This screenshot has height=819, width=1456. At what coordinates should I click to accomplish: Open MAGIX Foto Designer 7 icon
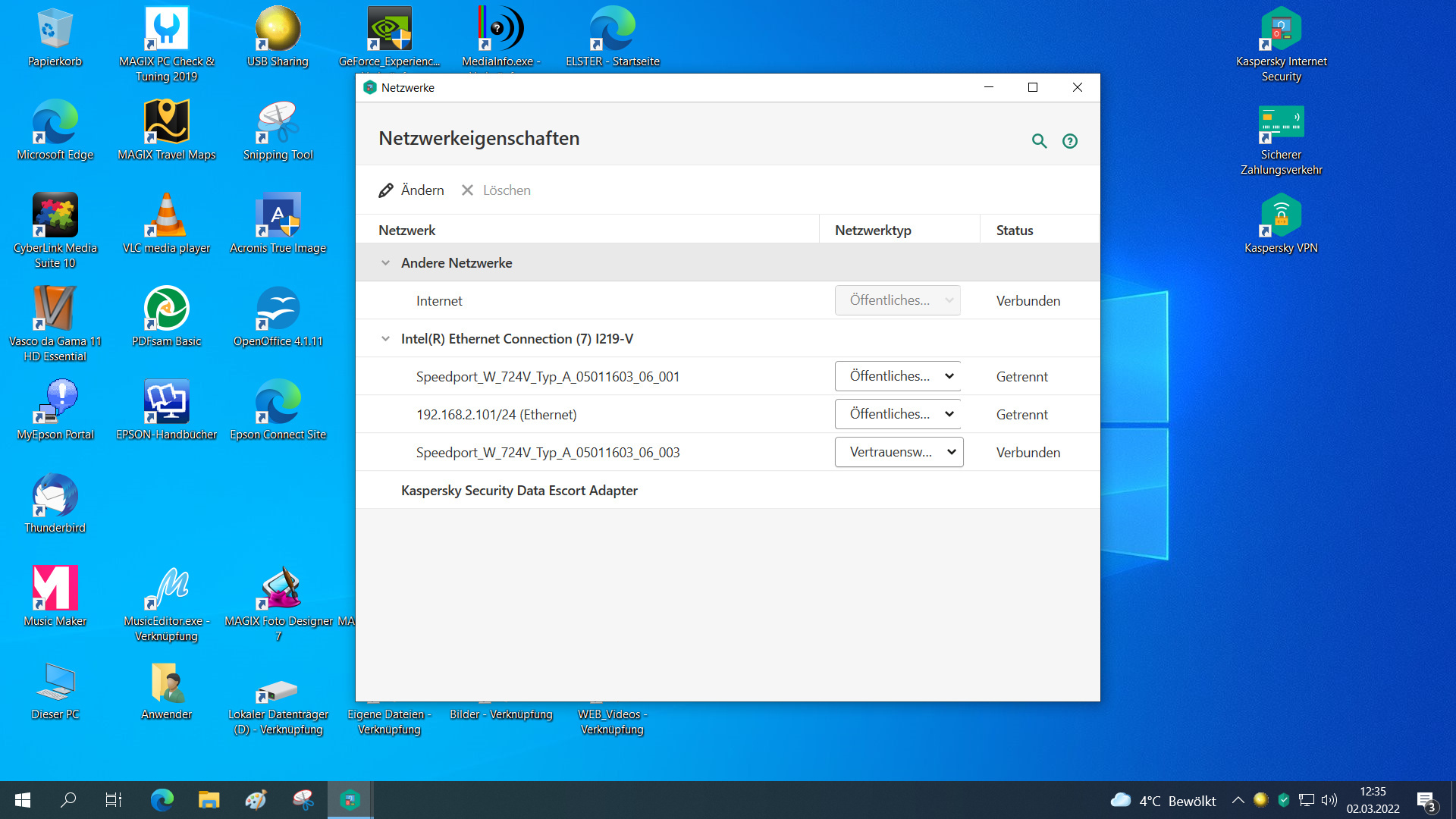(x=278, y=604)
